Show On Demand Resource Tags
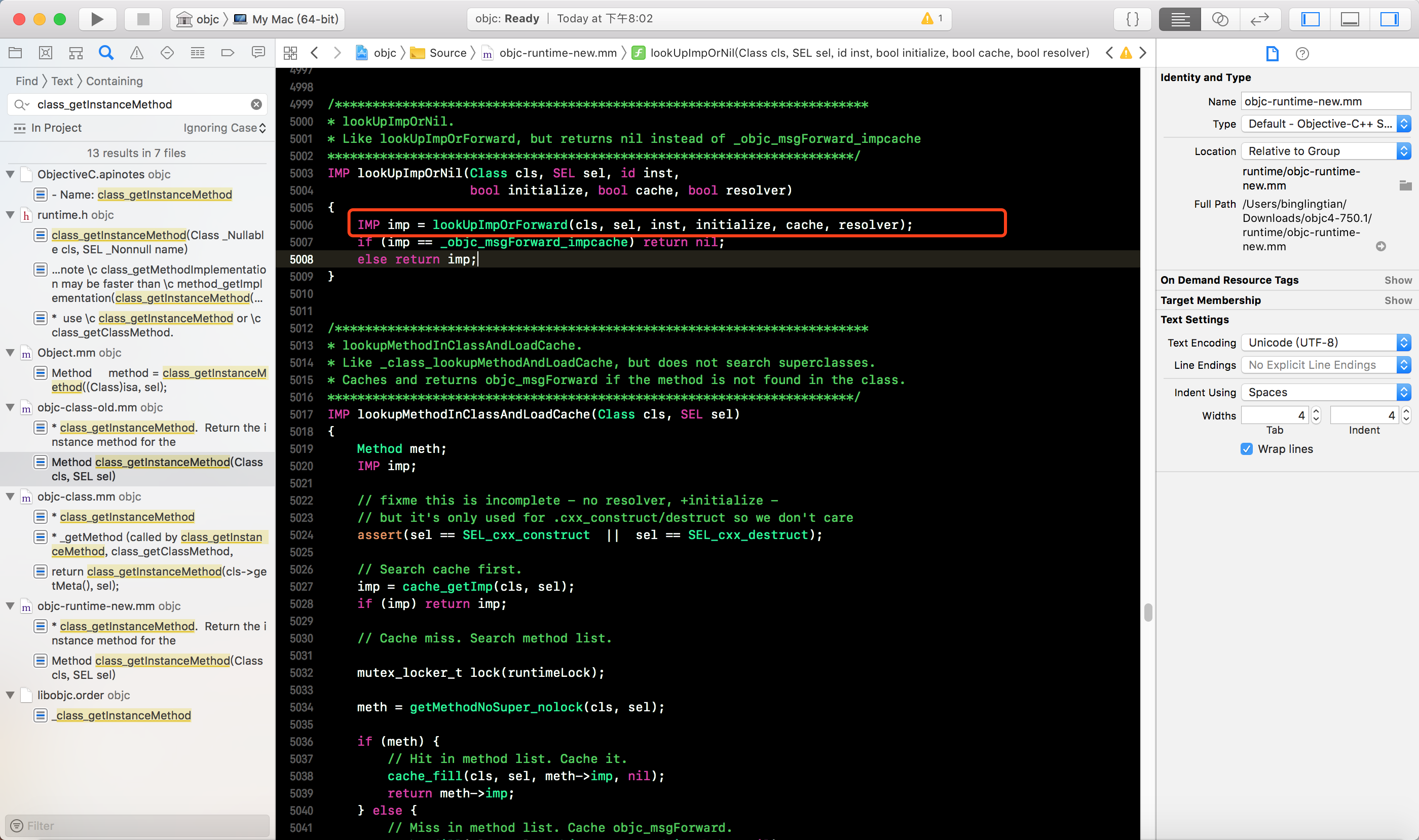Screen dimensions: 1419x840 click(1398, 280)
